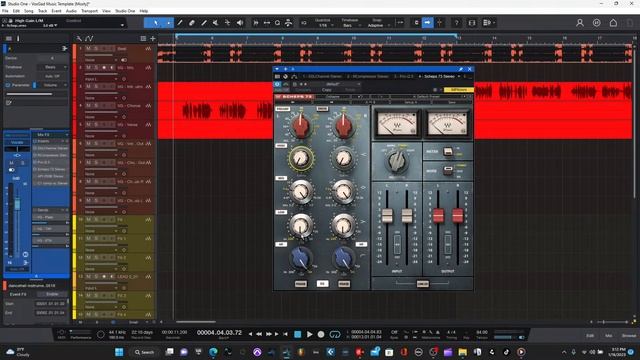Open the sidechain/routing icon in plugin header
The height and width of the screenshot is (360, 640).
point(294,76)
